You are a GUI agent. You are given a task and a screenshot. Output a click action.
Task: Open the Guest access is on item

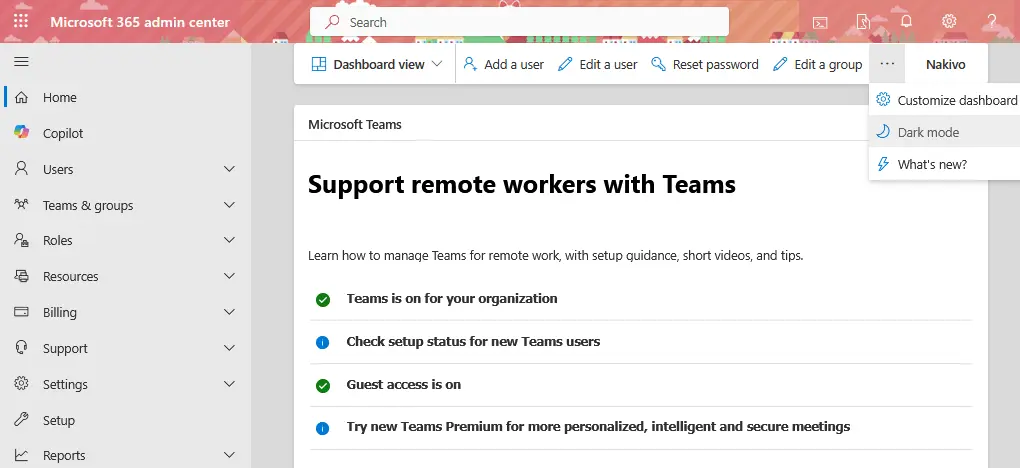tap(403, 385)
